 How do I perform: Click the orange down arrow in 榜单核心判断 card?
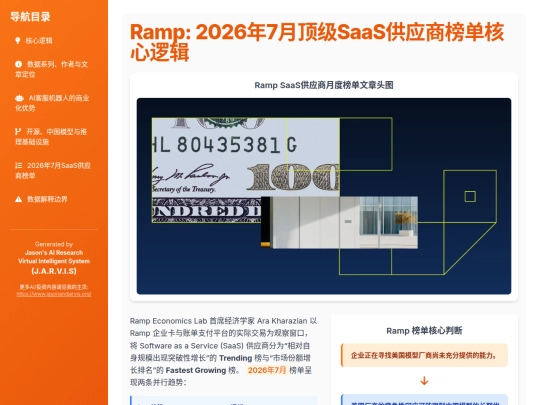pyautogui.click(x=424, y=381)
